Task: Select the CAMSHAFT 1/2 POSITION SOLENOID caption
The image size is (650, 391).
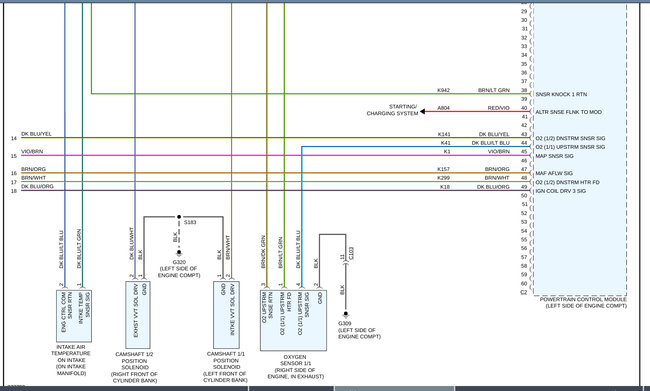Action: point(134,367)
